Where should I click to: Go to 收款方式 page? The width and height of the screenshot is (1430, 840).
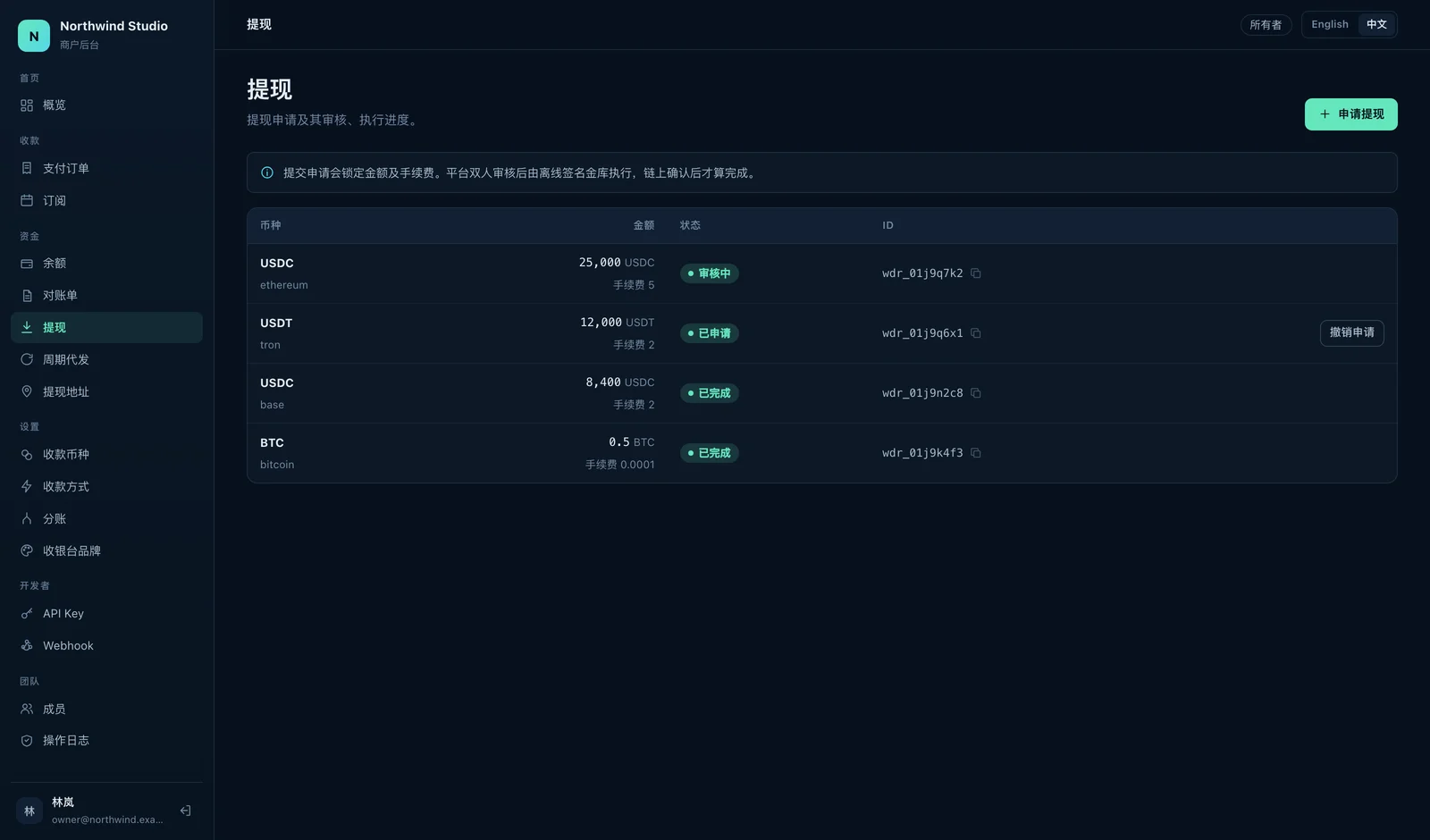pos(106,486)
